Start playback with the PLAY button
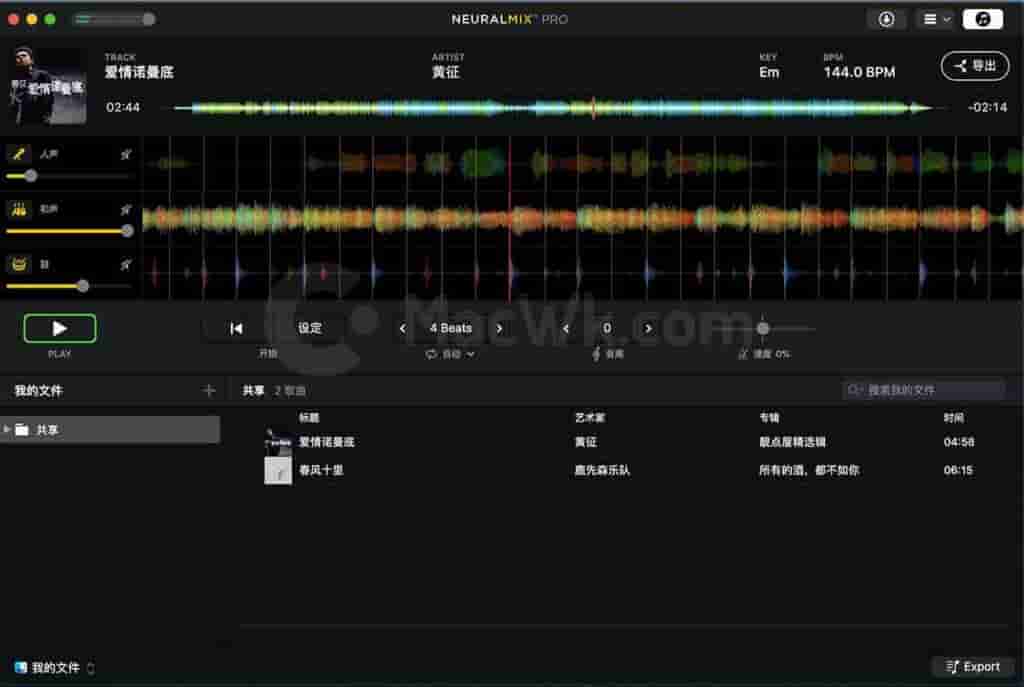 tap(59, 328)
